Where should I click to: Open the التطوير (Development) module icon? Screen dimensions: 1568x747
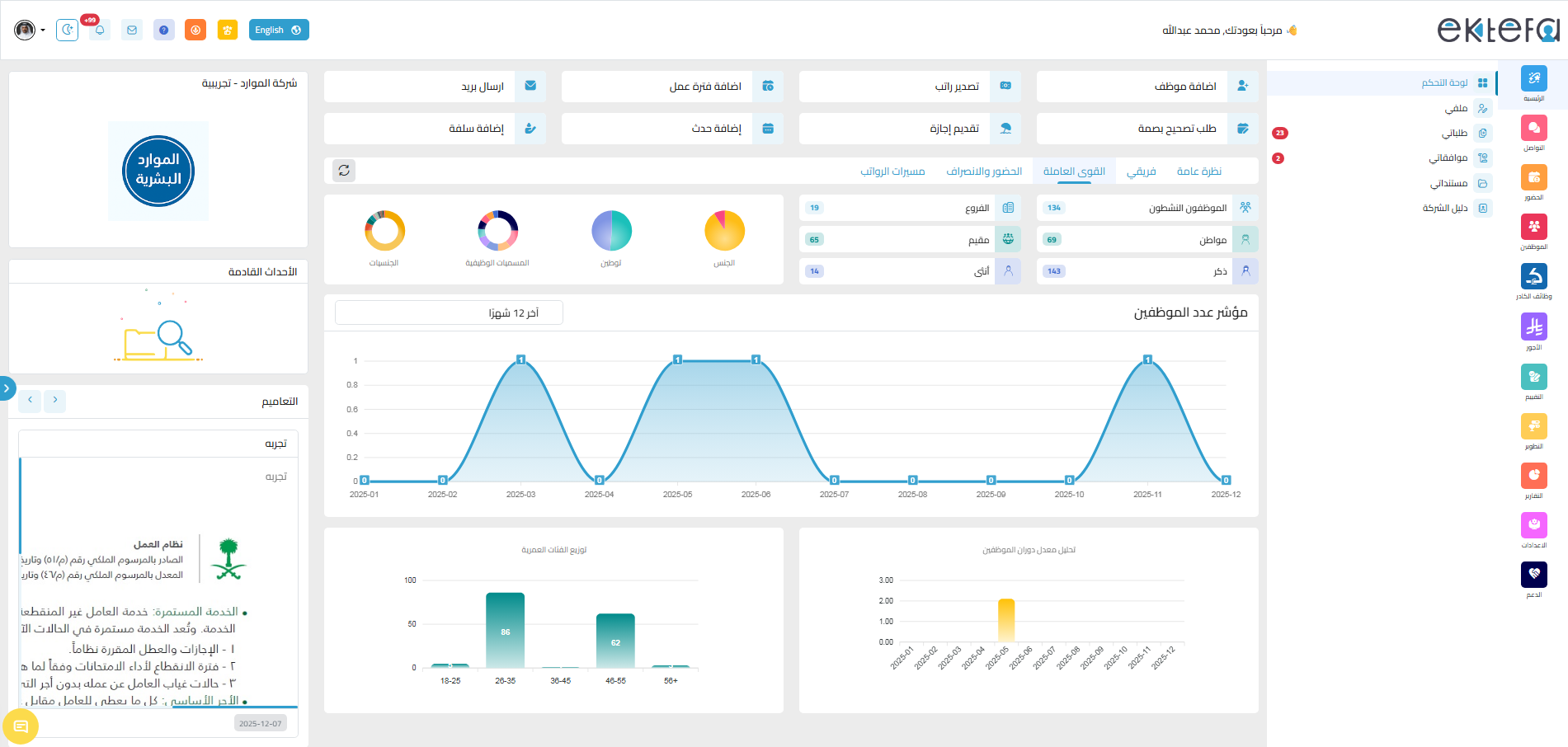pos(1533,426)
